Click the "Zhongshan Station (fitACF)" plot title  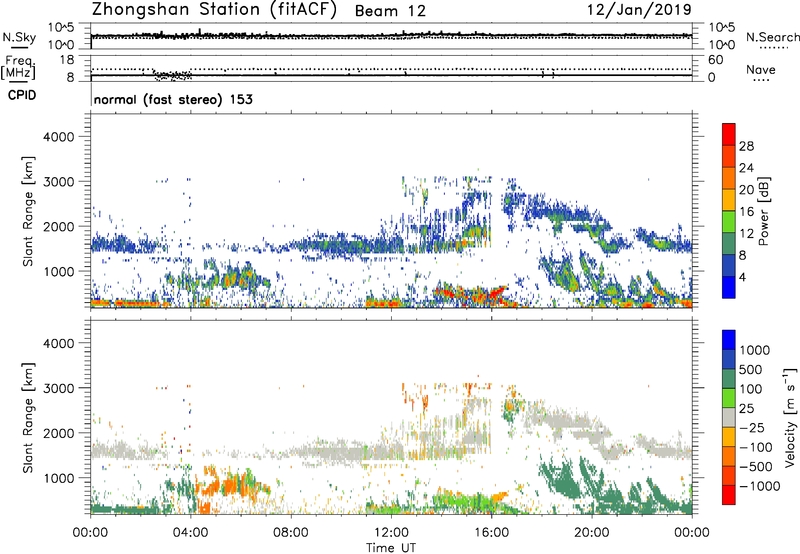(x=214, y=9)
